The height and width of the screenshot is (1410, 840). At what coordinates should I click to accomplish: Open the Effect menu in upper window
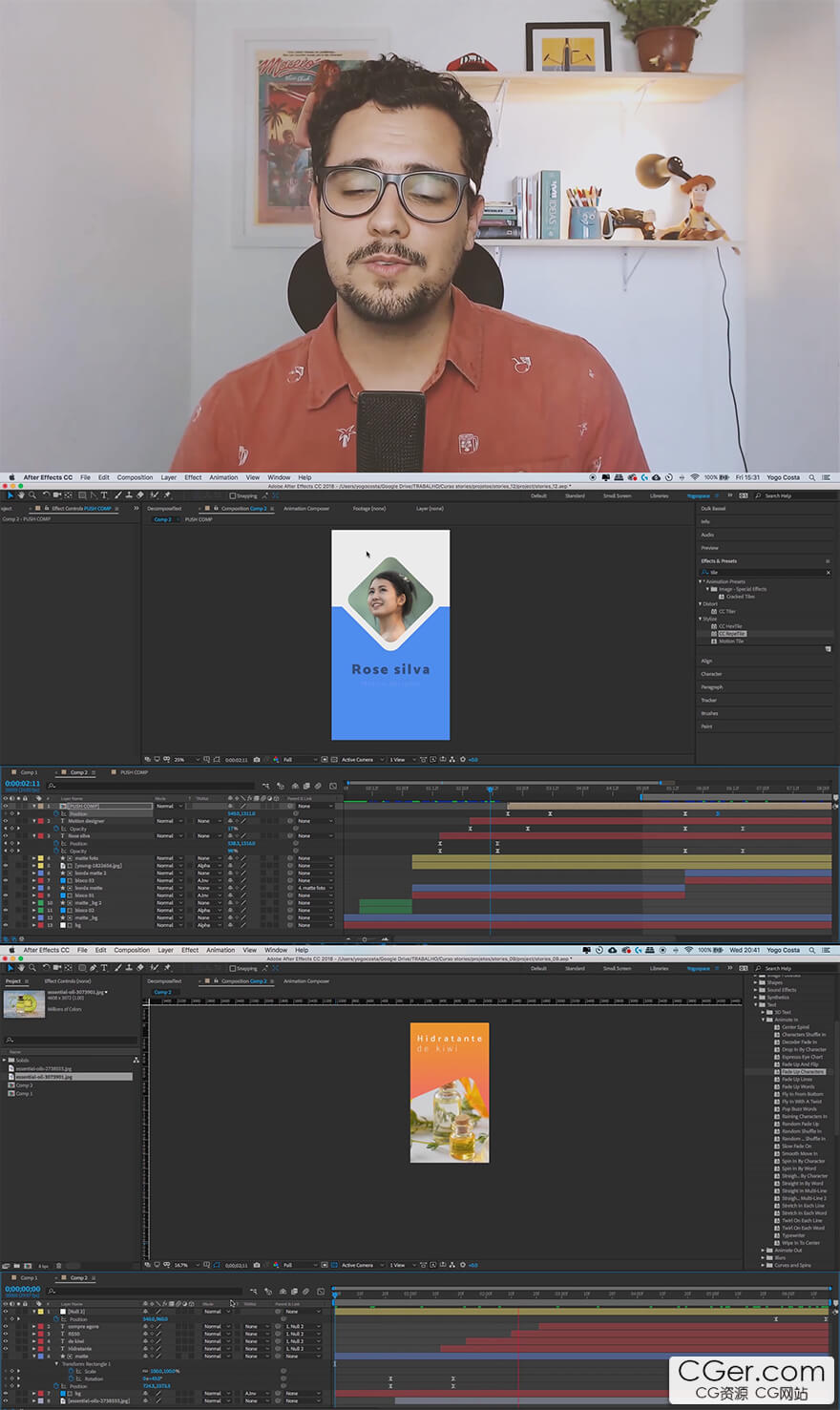[193, 477]
